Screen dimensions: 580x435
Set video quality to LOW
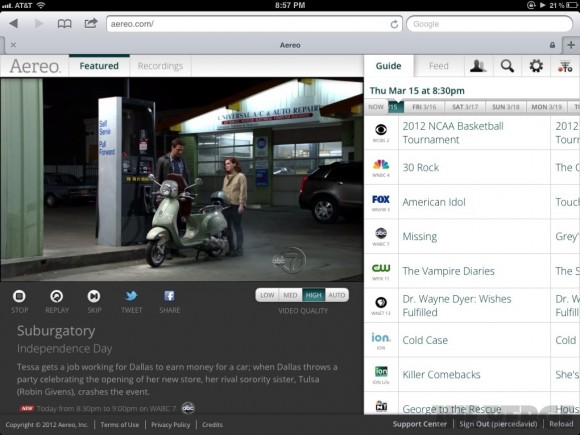click(267, 295)
